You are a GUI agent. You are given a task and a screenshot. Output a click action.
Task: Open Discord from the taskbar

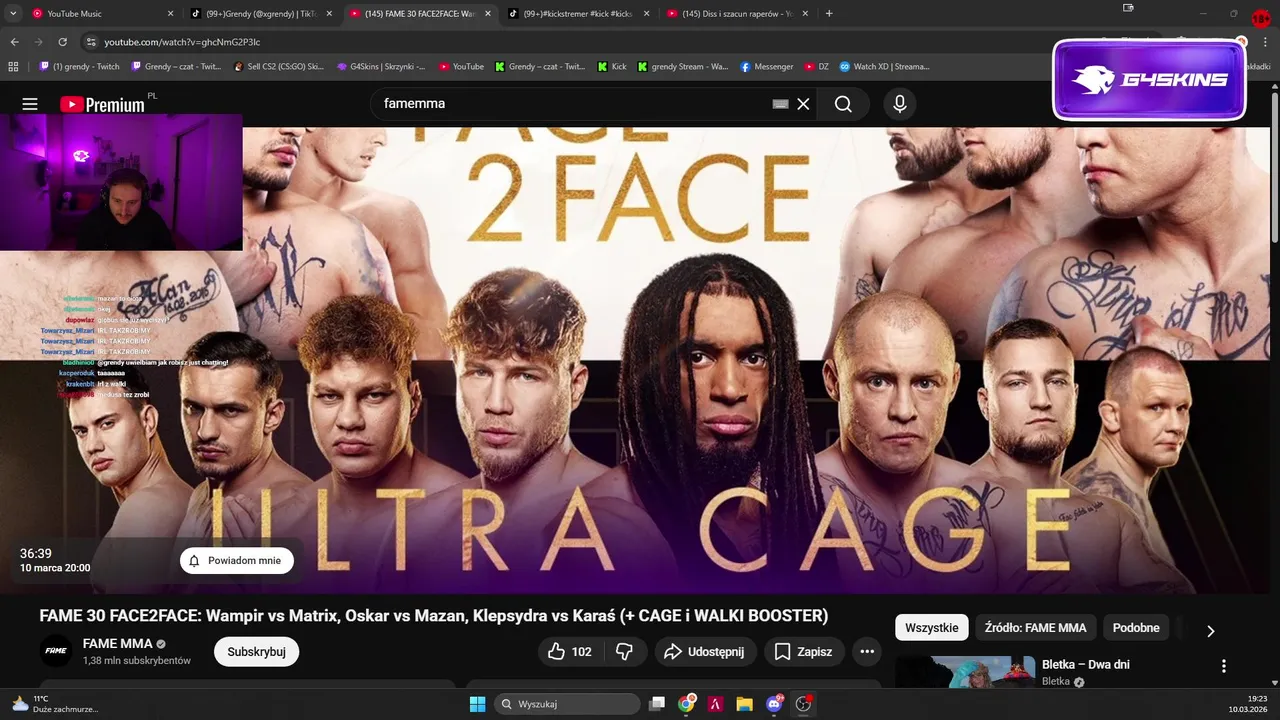coord(774,704)
